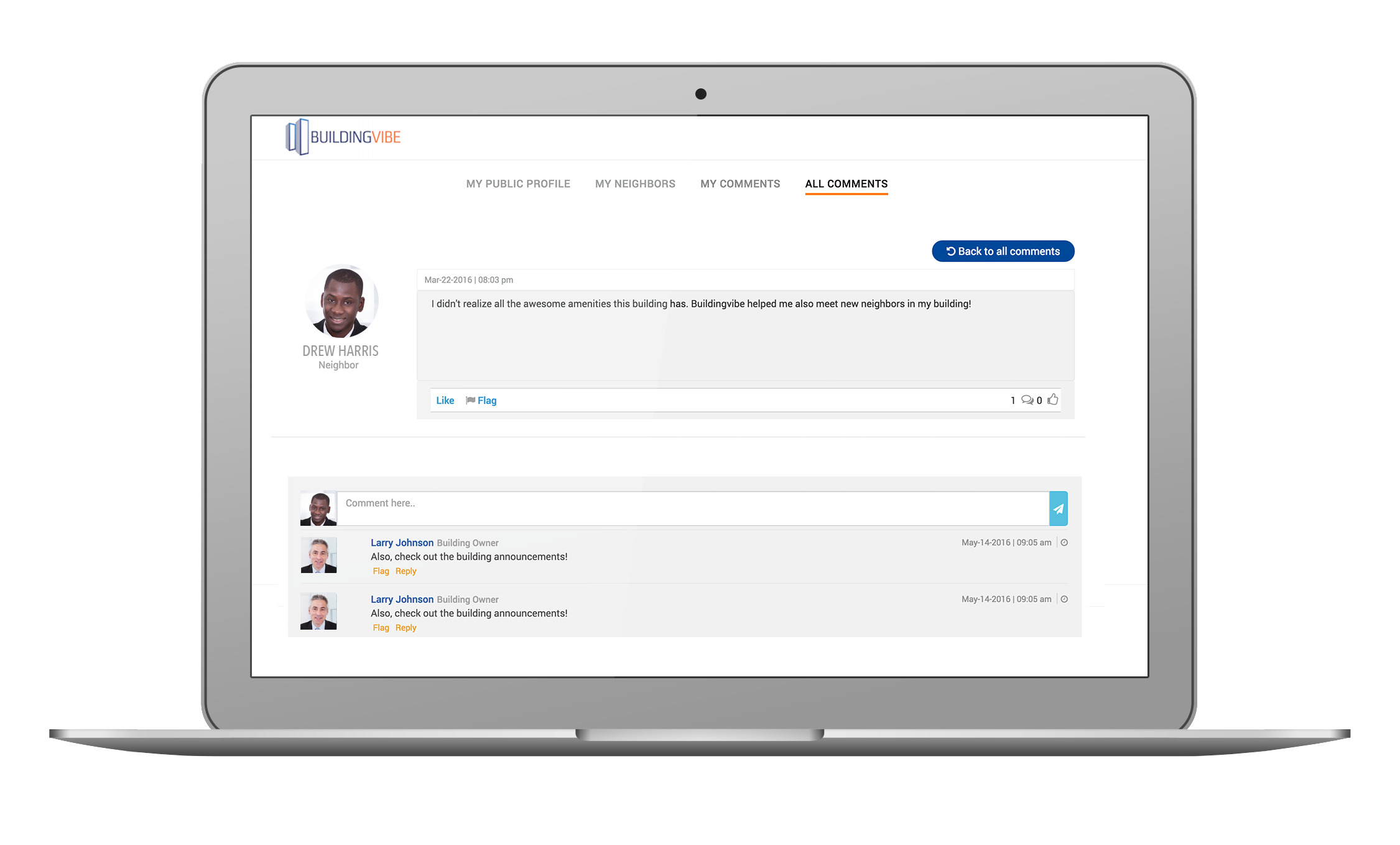Reply to the first Larry Johnson comment
The image size is (1400, 845).
pos(406,571)
